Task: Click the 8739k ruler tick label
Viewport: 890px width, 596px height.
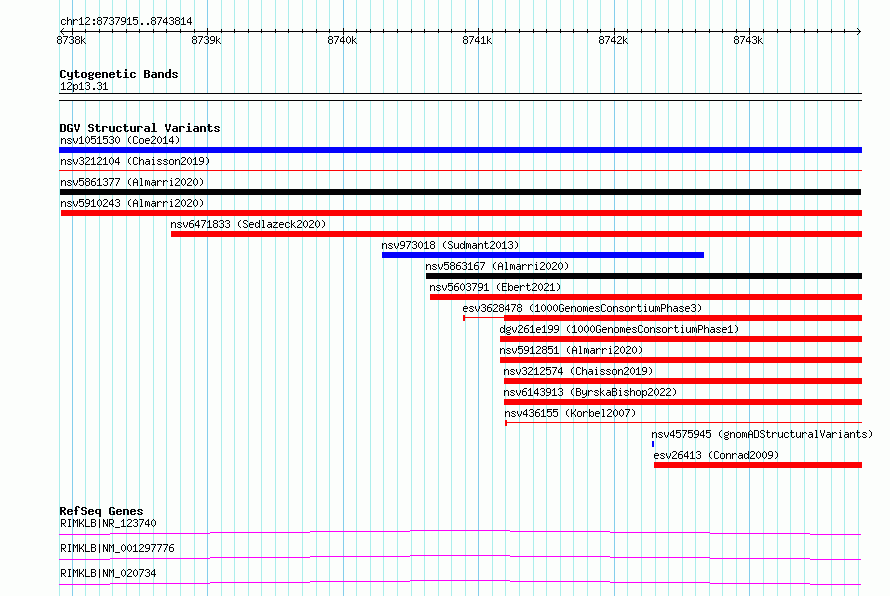Action: tap(206, 40)
